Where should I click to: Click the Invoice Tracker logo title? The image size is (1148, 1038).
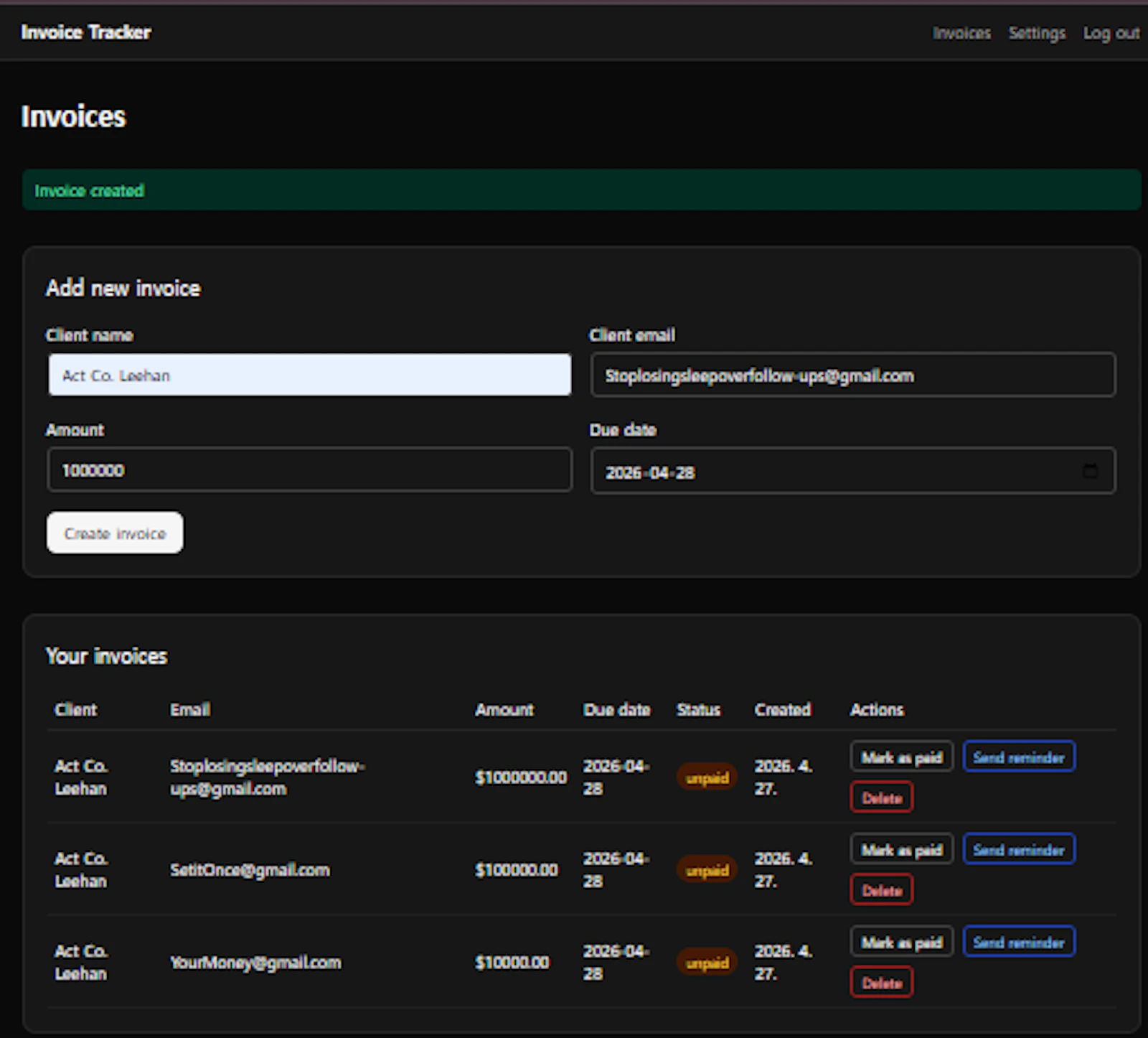pos(86,32)
